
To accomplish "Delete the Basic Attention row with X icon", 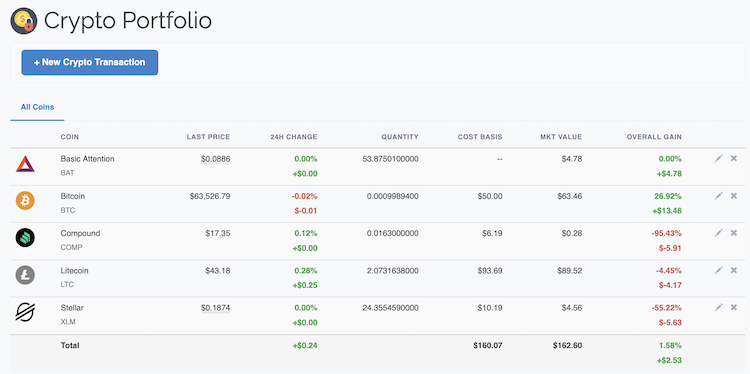I will tap(734, 158).
